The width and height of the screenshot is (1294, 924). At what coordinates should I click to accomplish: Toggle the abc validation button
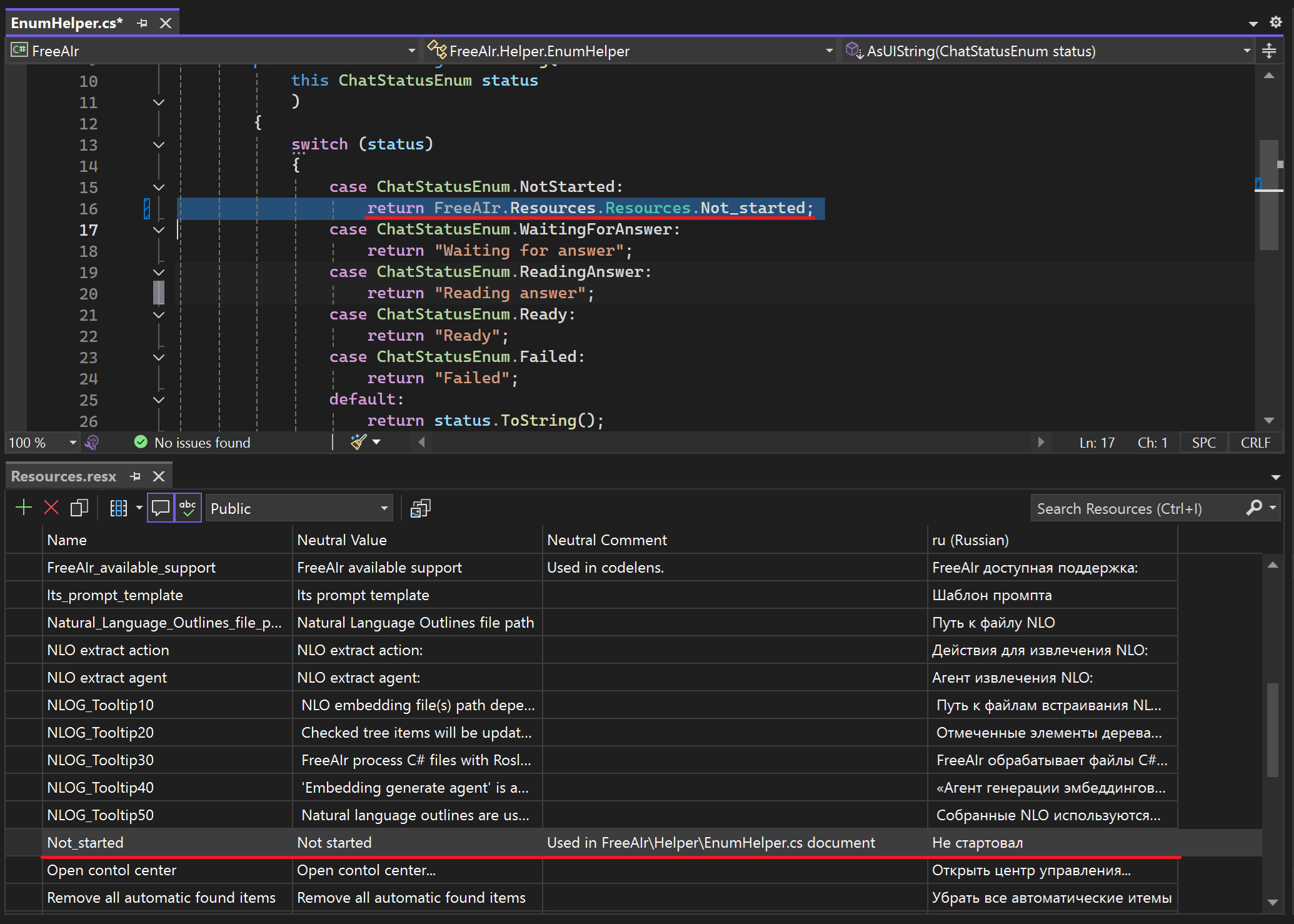[x=188, y=508]
